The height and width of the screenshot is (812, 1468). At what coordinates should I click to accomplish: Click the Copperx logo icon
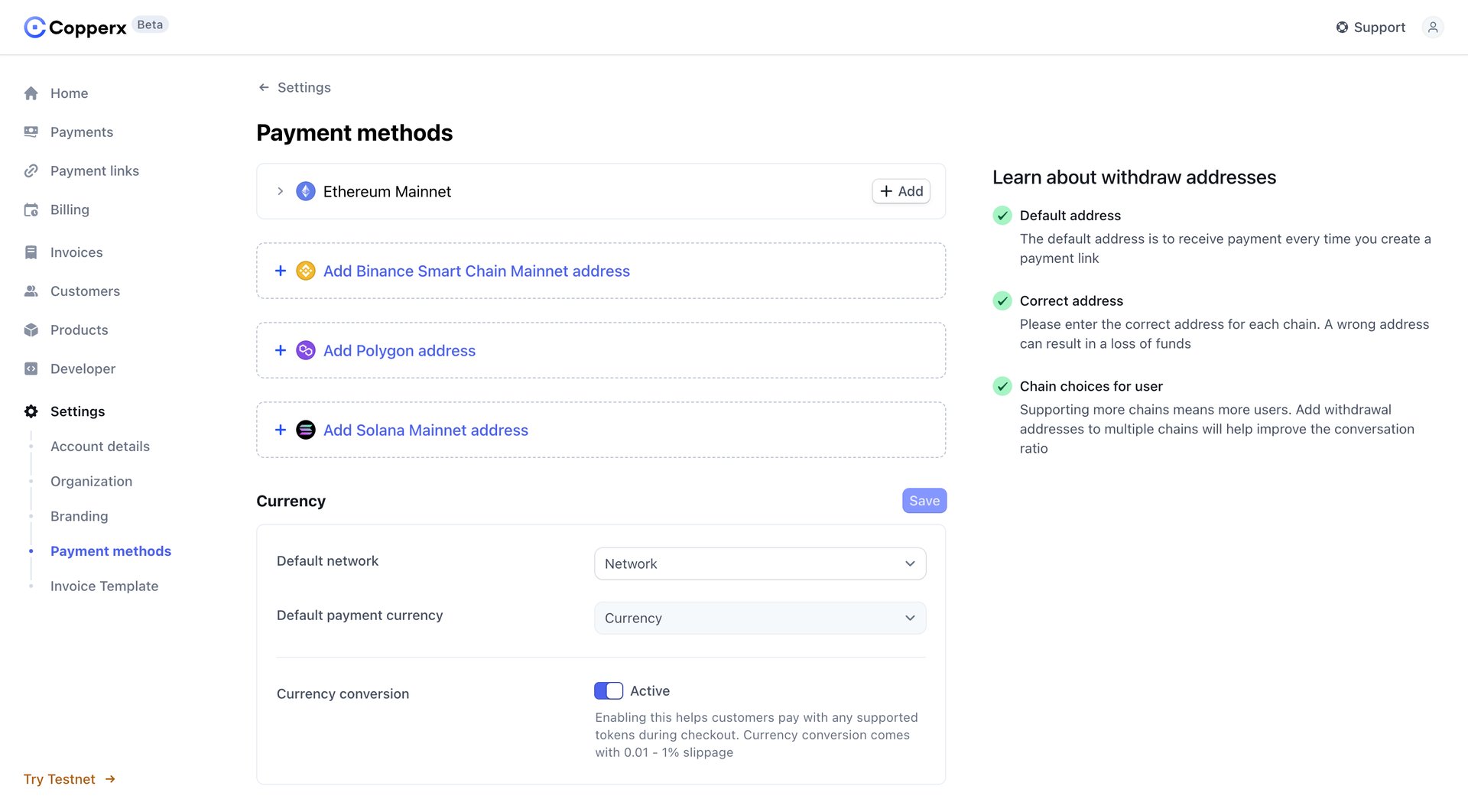(x=34, y=27)
